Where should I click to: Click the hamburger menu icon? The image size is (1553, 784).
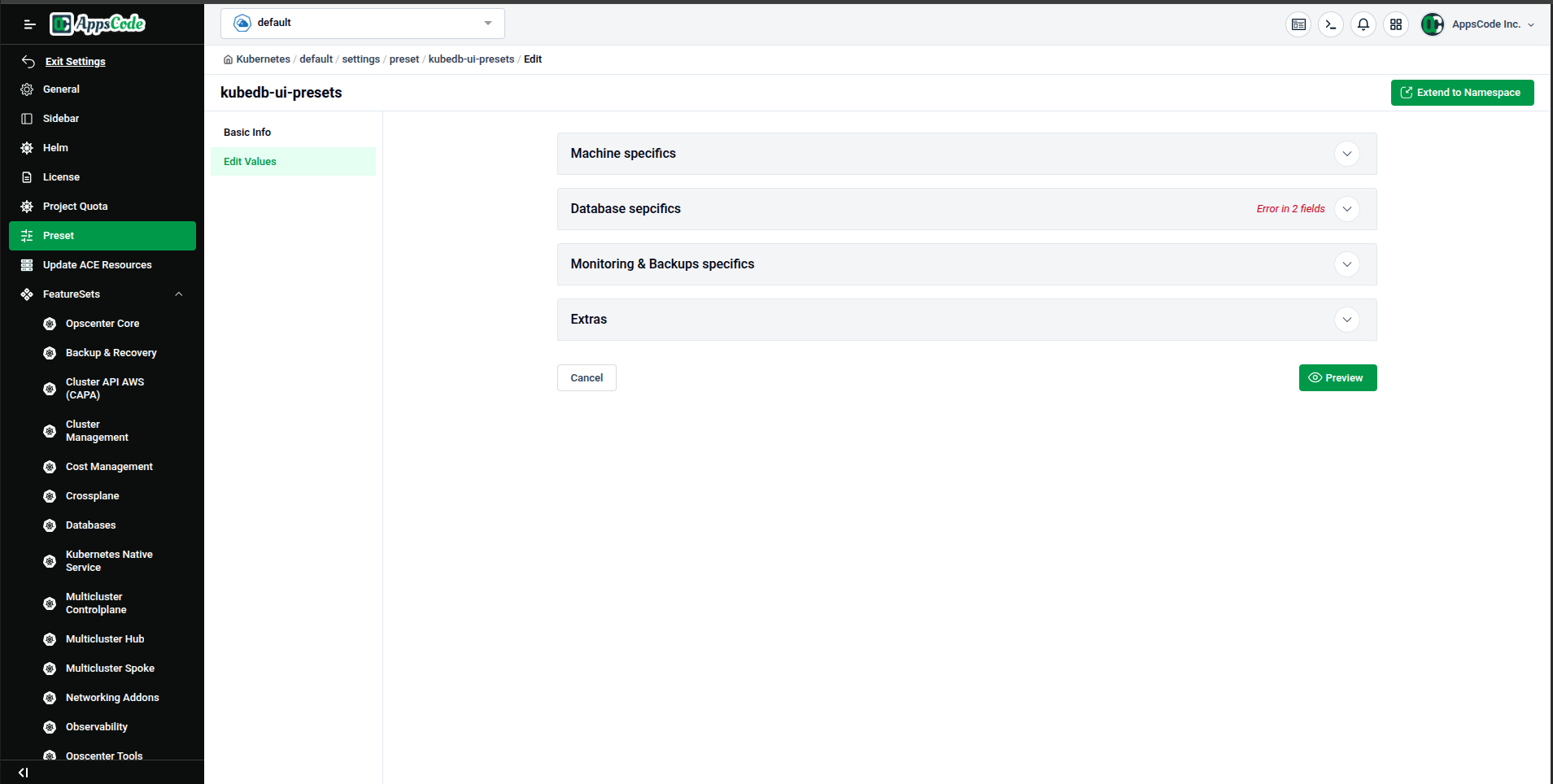[x=29, y=24]
